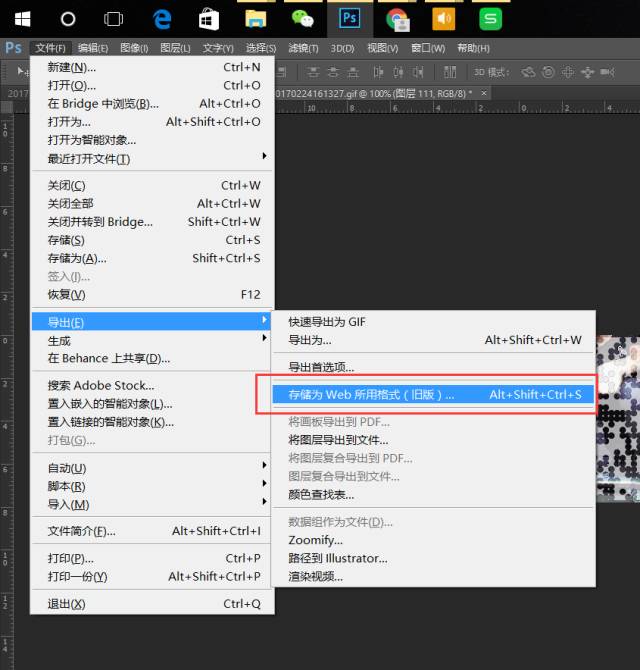Switch to WeChat in the taskbar
This screenshot has width=640, height=670.
click(302, 18)
